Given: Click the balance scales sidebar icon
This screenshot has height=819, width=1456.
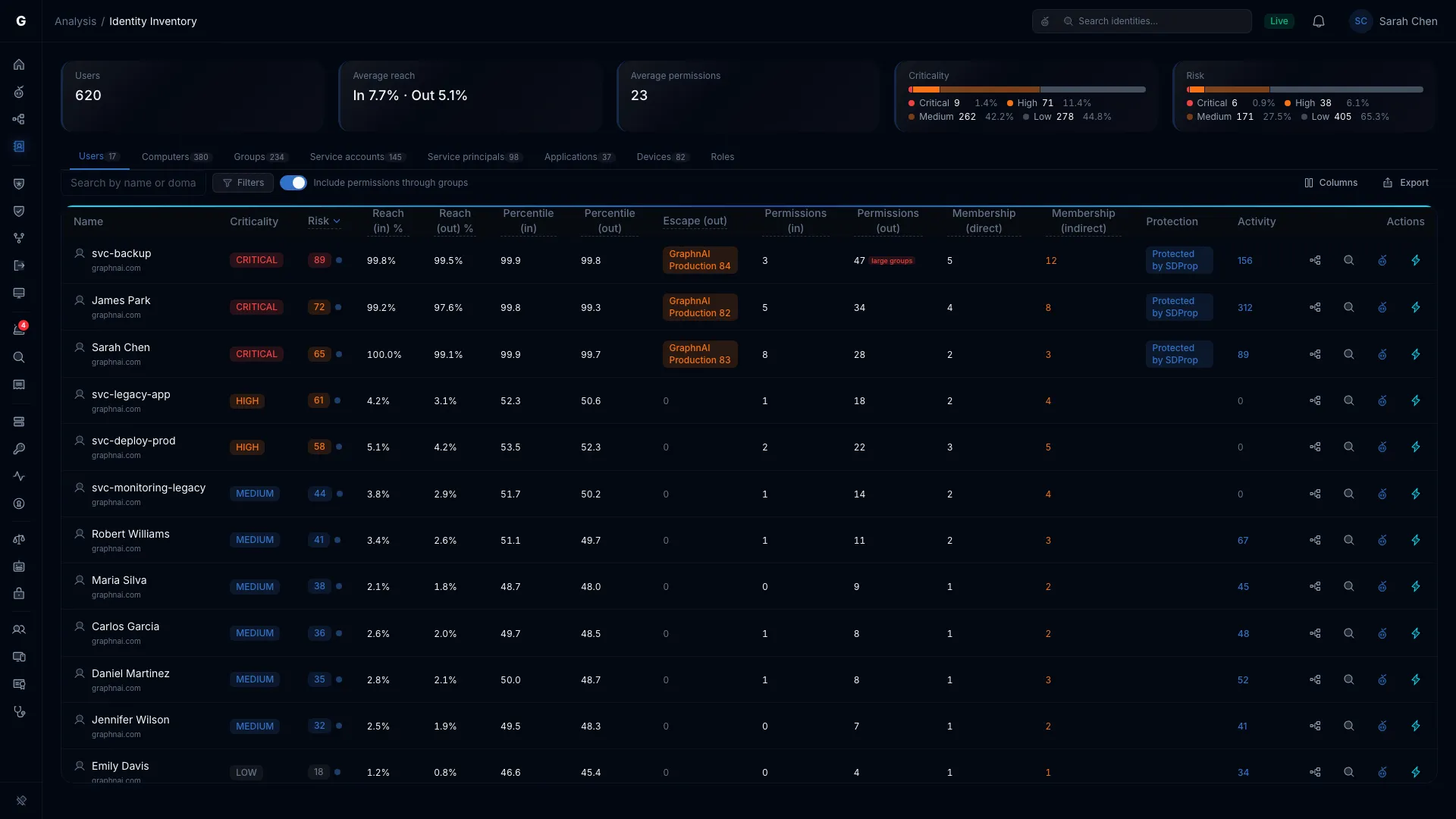Looking at the screenshot, I should click(19, 539).
